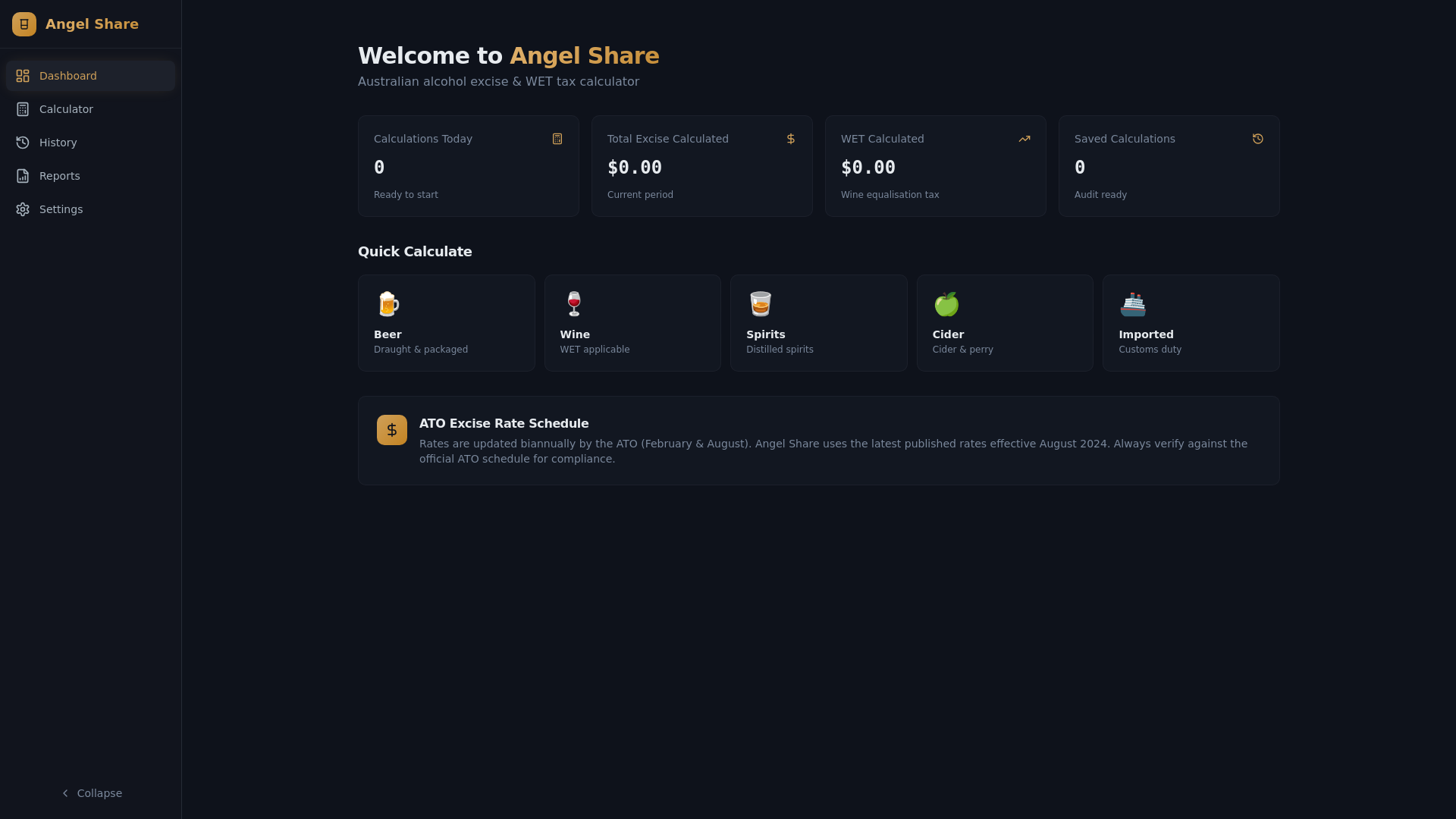Click the Angel Share brand name in sidebar
Viewport: 1456px width, 819px height.
click(92, 24)
